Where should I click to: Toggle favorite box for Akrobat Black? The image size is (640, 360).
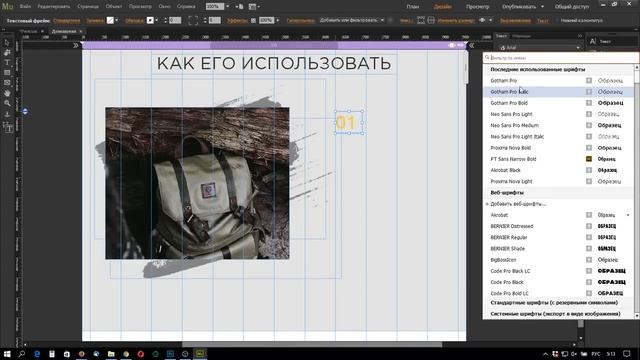[x=589, y=170]
